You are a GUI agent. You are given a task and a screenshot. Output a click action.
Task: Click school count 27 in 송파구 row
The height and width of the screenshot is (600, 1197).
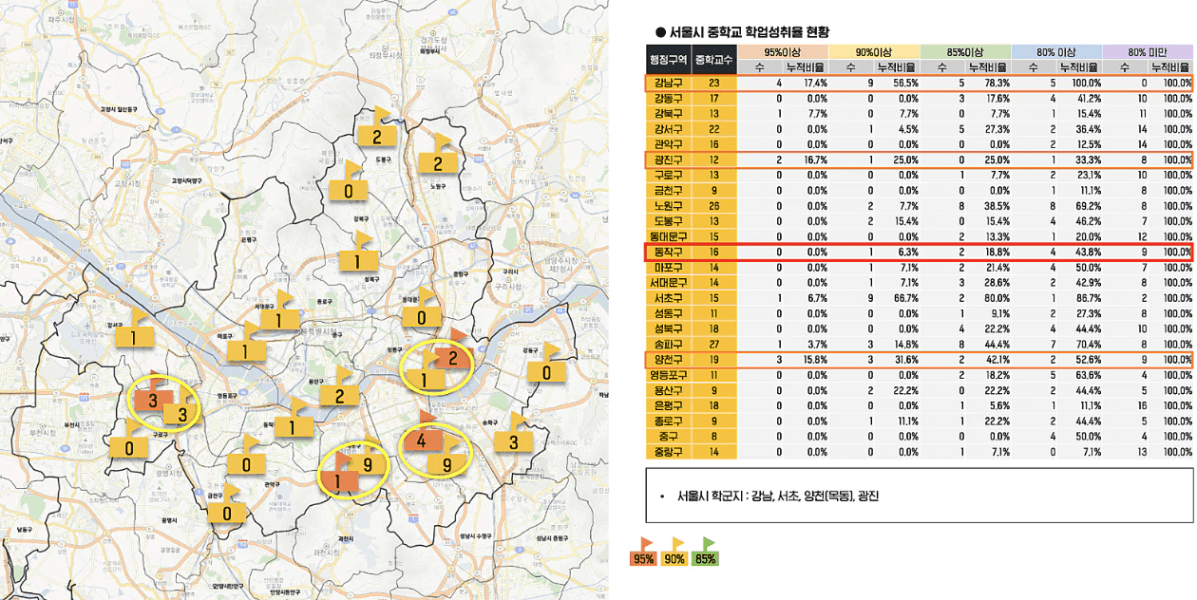[x=714, y=344]
